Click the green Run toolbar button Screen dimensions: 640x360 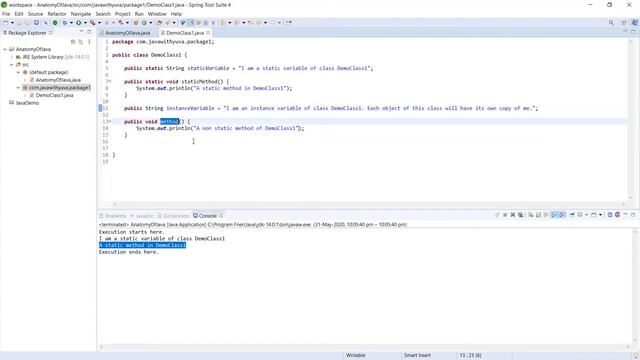pos(78,23)
